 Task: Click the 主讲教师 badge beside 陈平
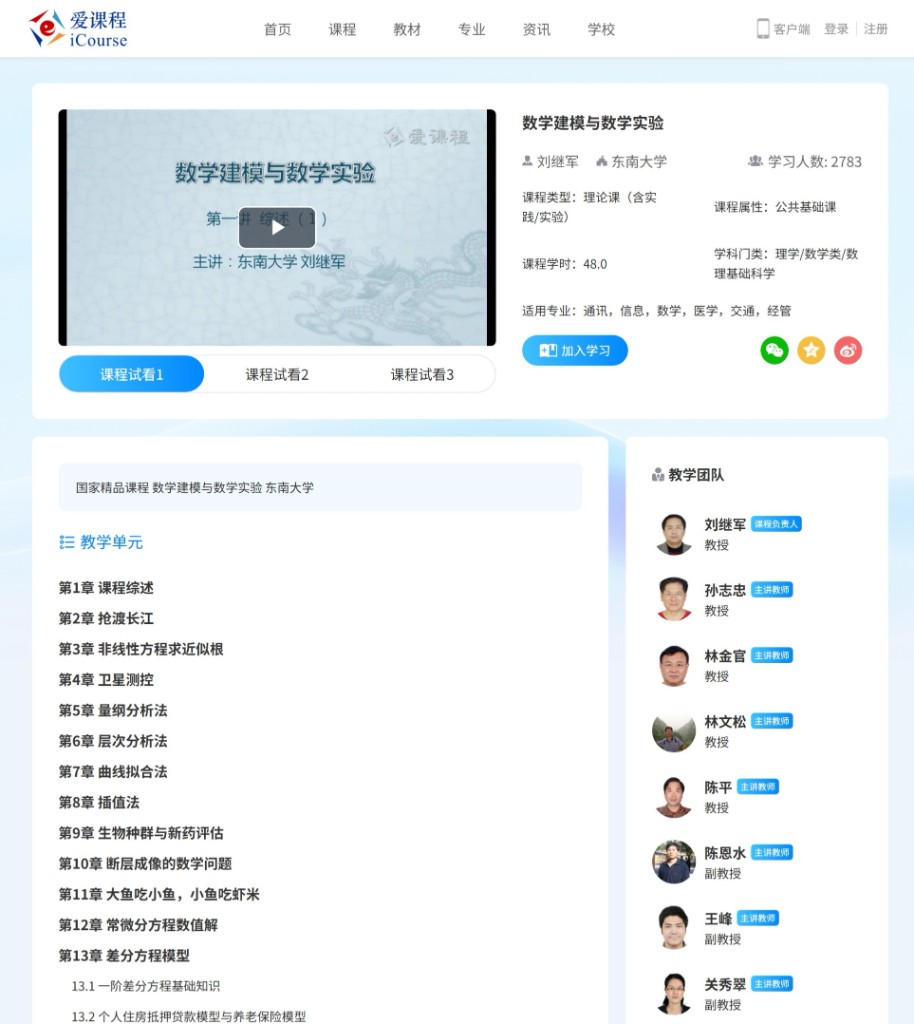pos(758,786)
